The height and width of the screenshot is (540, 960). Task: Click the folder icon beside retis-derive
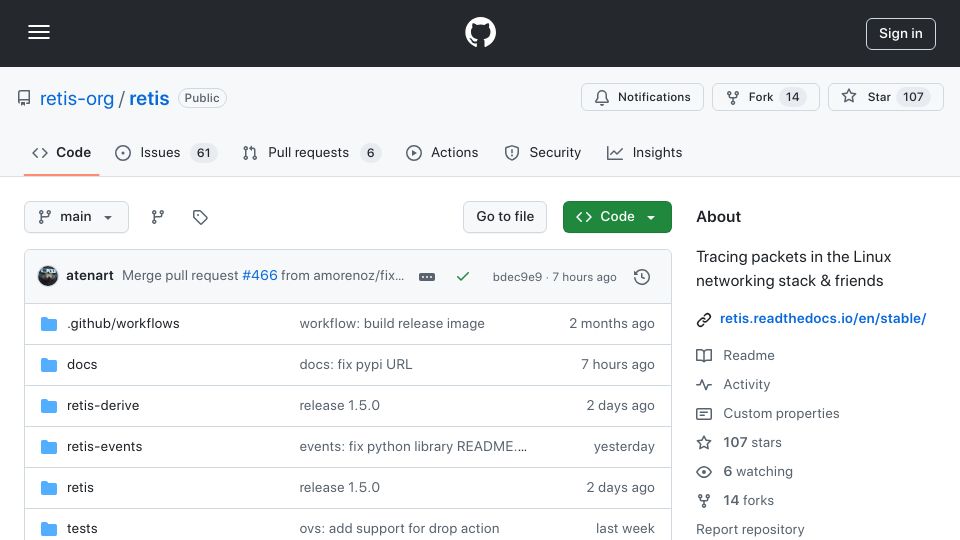point(49,406)
